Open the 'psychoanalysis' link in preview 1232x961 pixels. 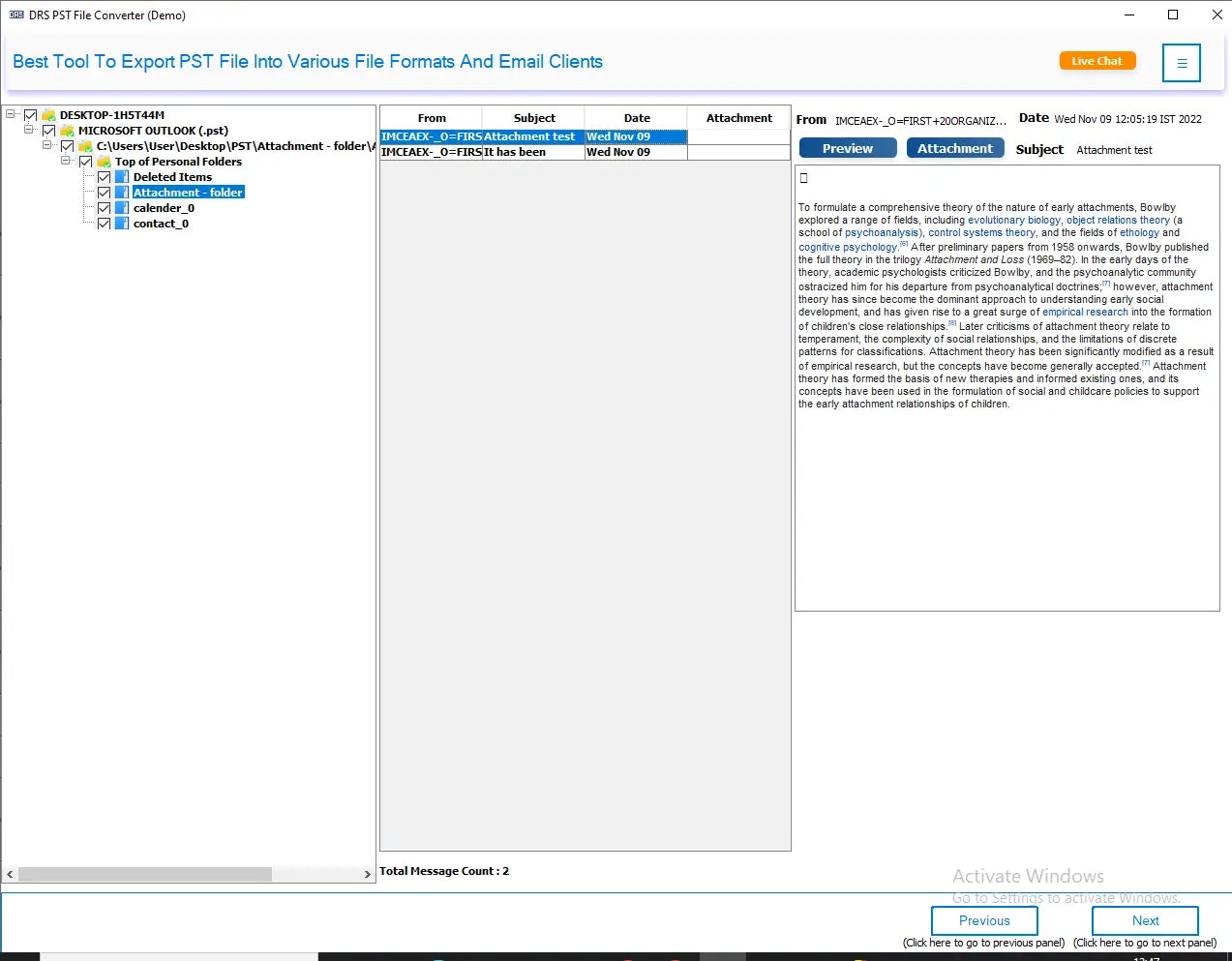882,233
